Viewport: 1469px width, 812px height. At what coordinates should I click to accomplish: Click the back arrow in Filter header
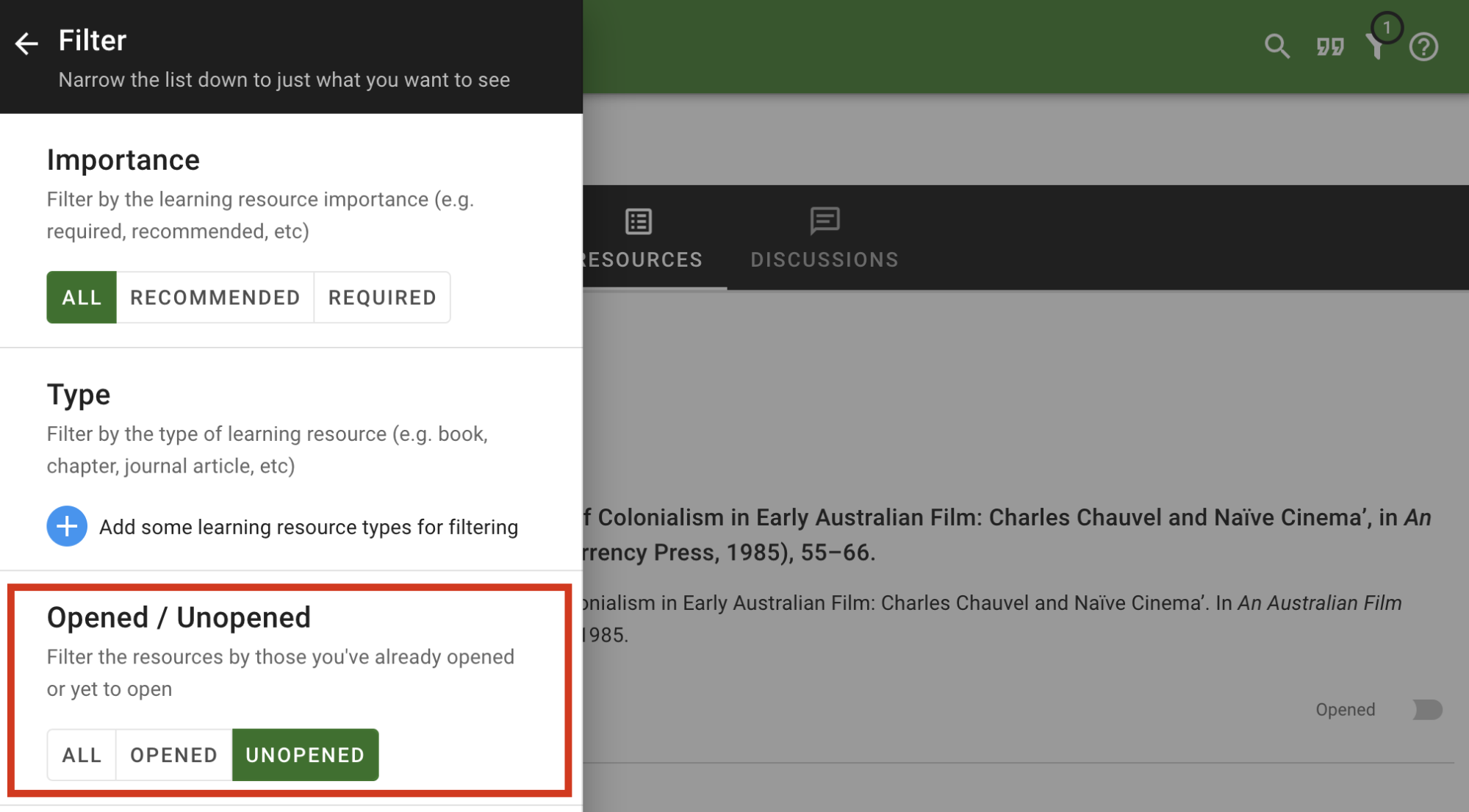[26, 43]
